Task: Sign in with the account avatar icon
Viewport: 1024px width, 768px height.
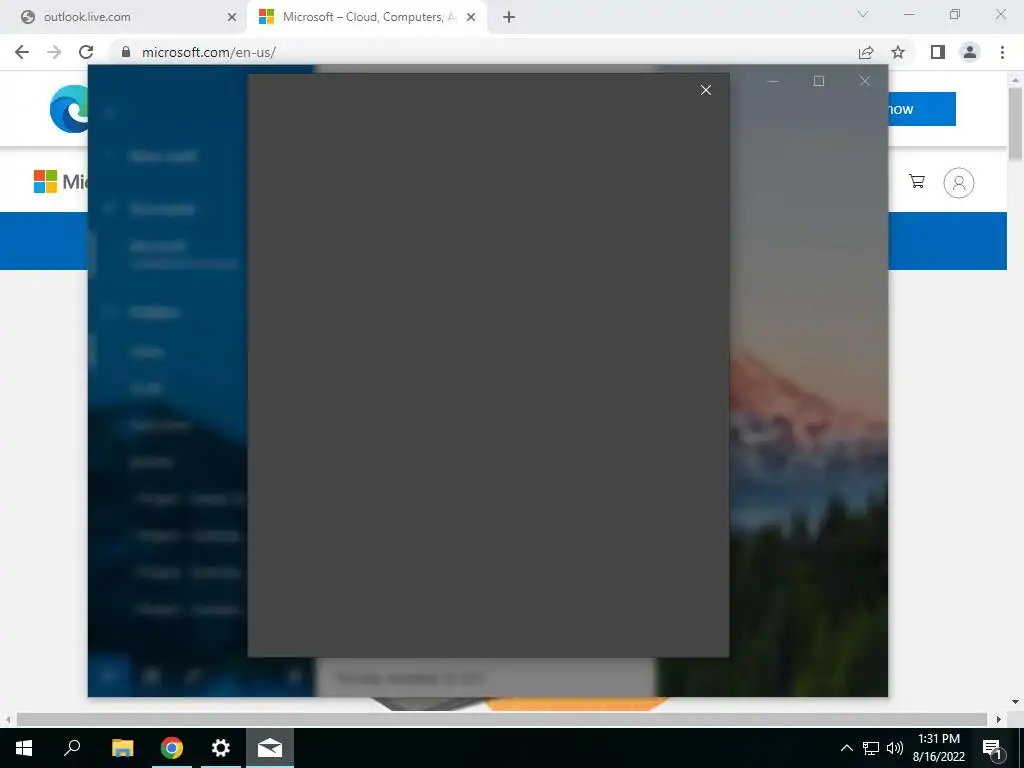Action: [x=959, y=183]
